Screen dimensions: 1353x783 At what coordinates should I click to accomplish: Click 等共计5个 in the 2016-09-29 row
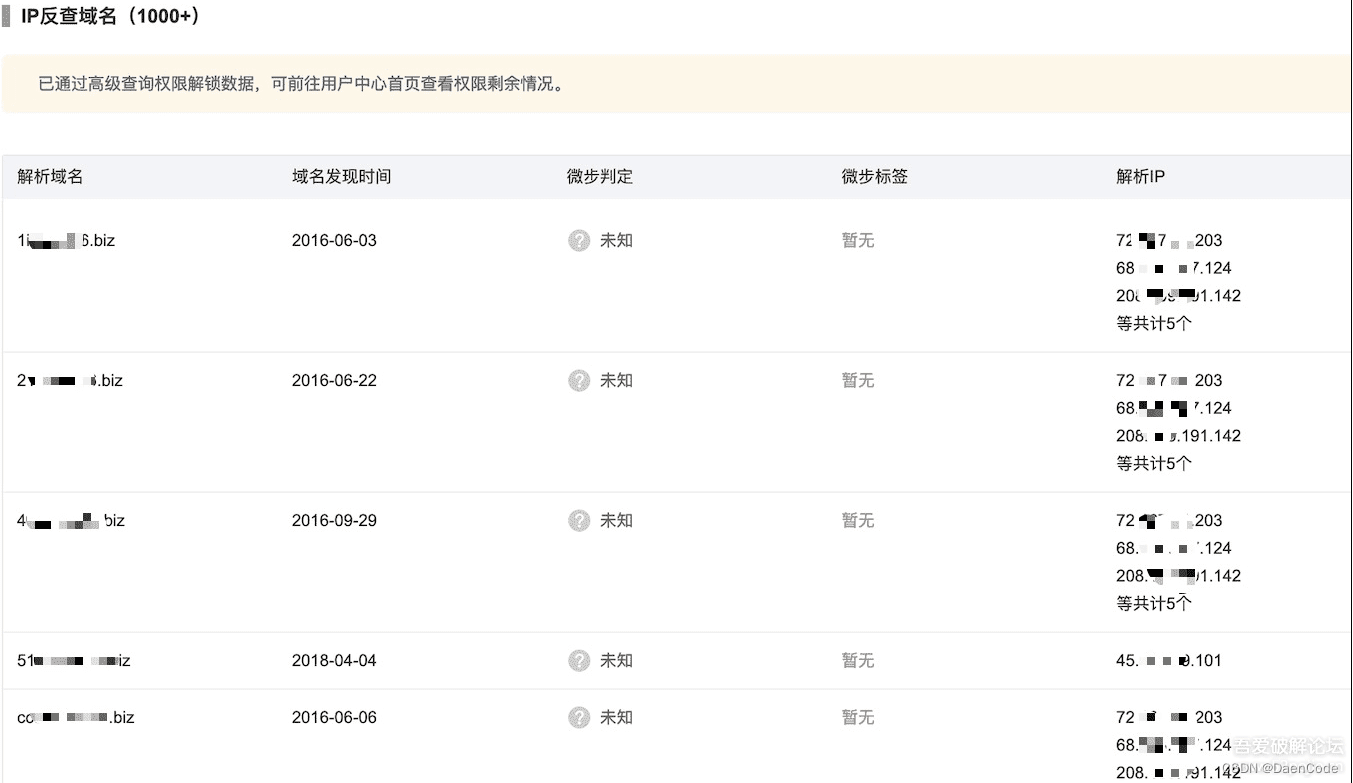1154,603
